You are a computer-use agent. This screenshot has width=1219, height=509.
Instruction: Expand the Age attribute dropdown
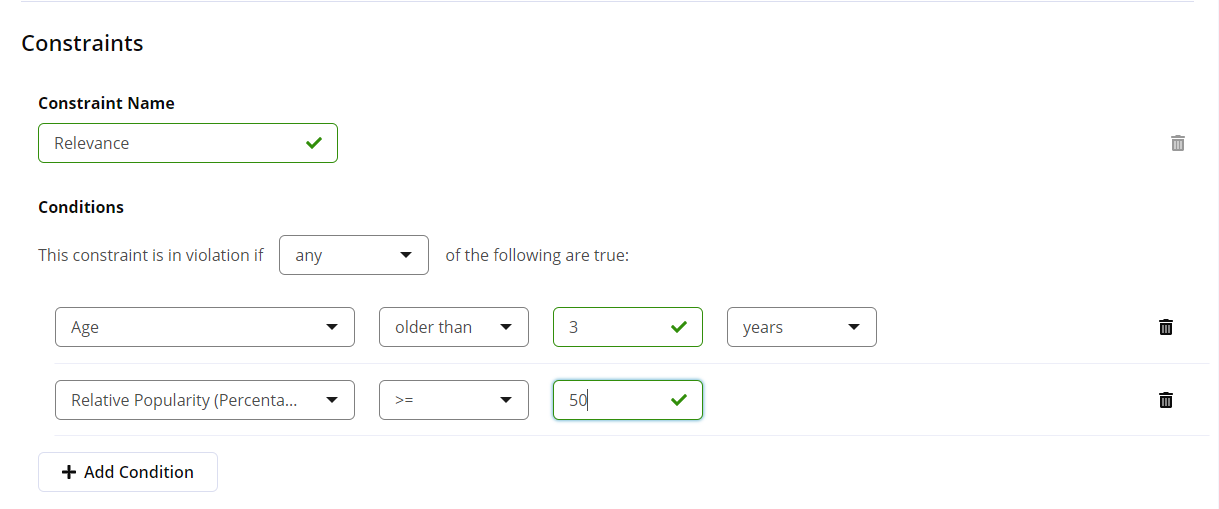[x=205, y=327]
